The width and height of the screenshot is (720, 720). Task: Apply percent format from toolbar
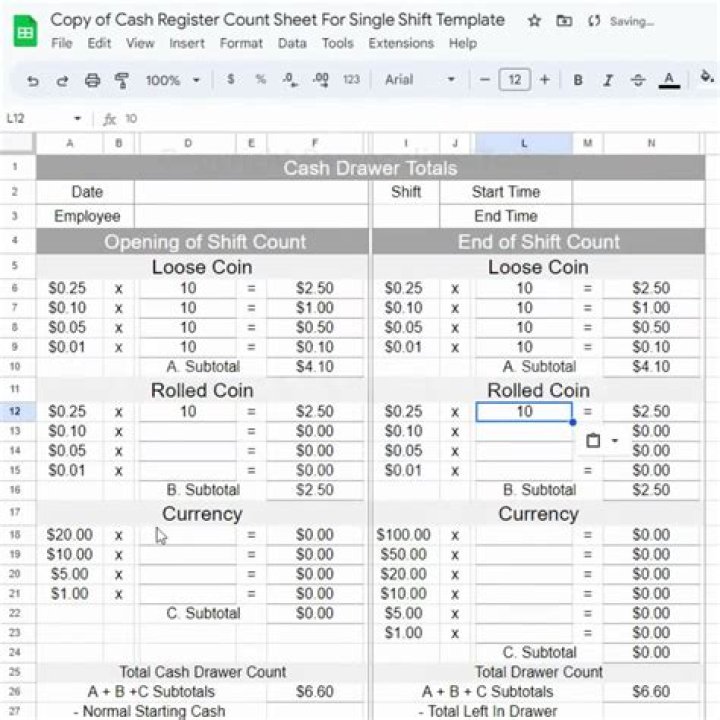(260, 80)
